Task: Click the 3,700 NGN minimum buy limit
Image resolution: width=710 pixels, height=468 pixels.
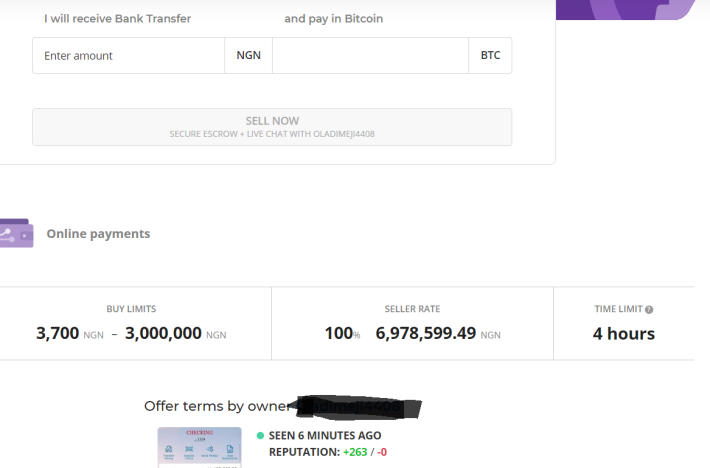Action: coord(70,334)
